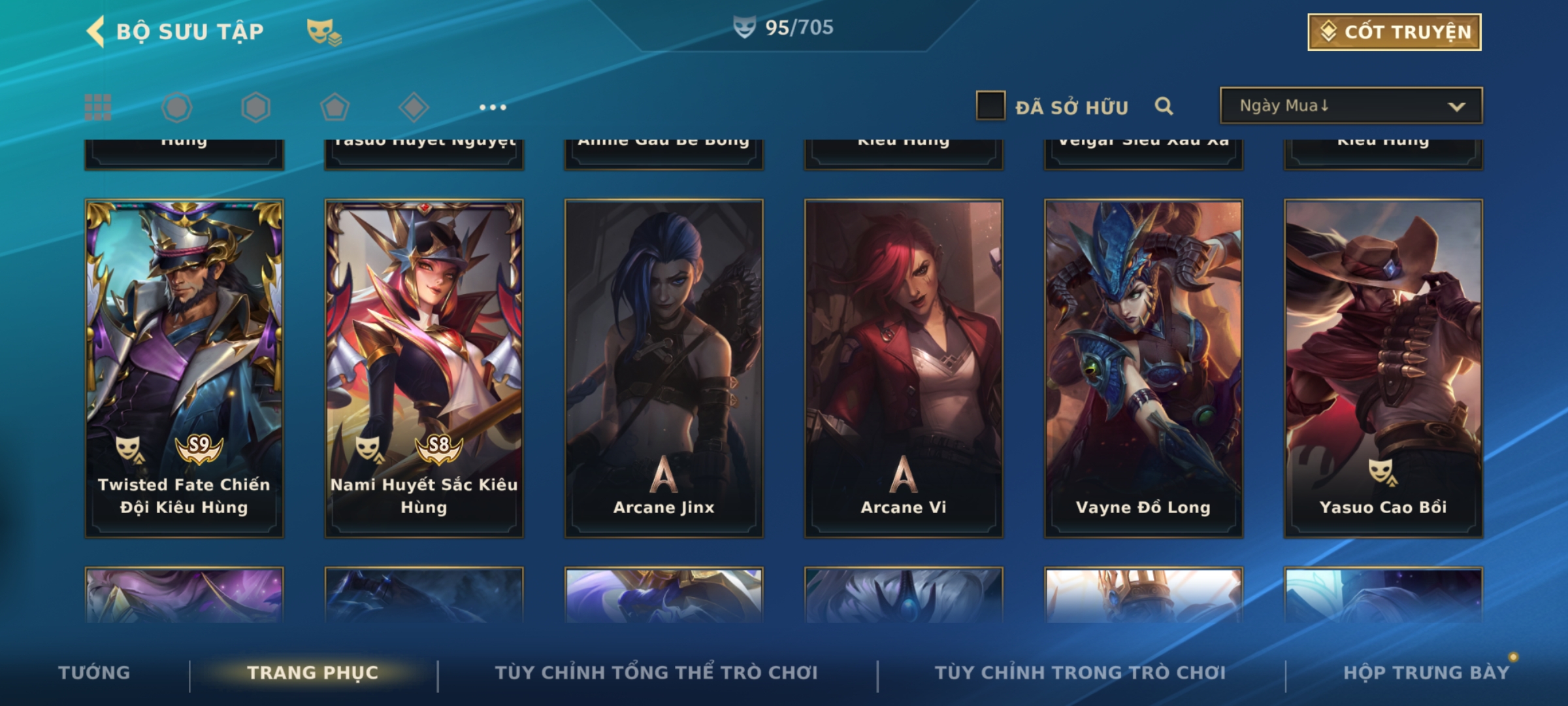The image size is (1568, 706).
Task: Expand the Ngày Mua sort dropdown
Action: (1351, 105)
